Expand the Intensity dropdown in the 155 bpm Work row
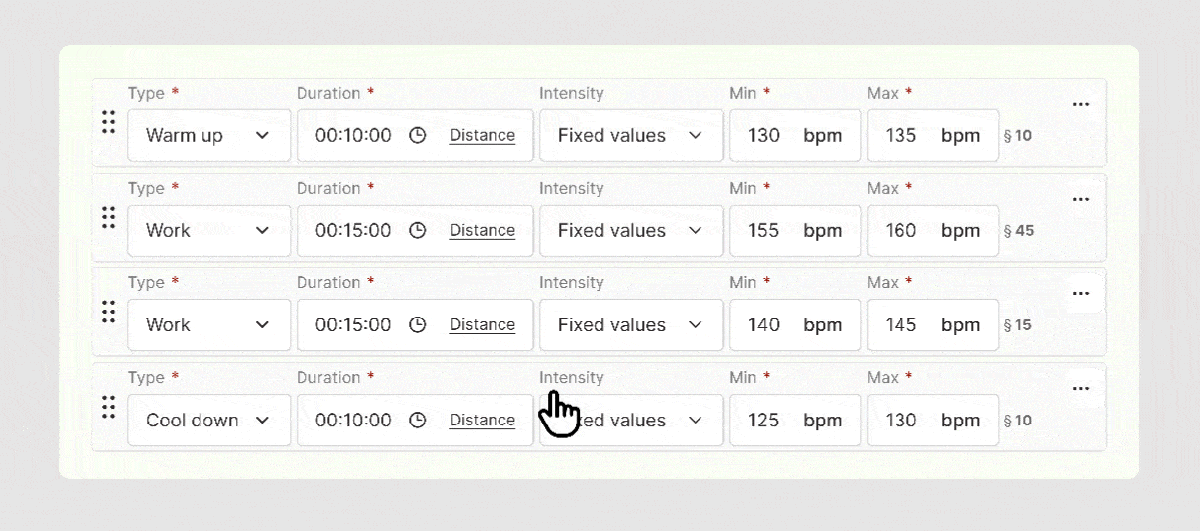The width and height of the screenshot is (1200, 531). click(631, 231)
